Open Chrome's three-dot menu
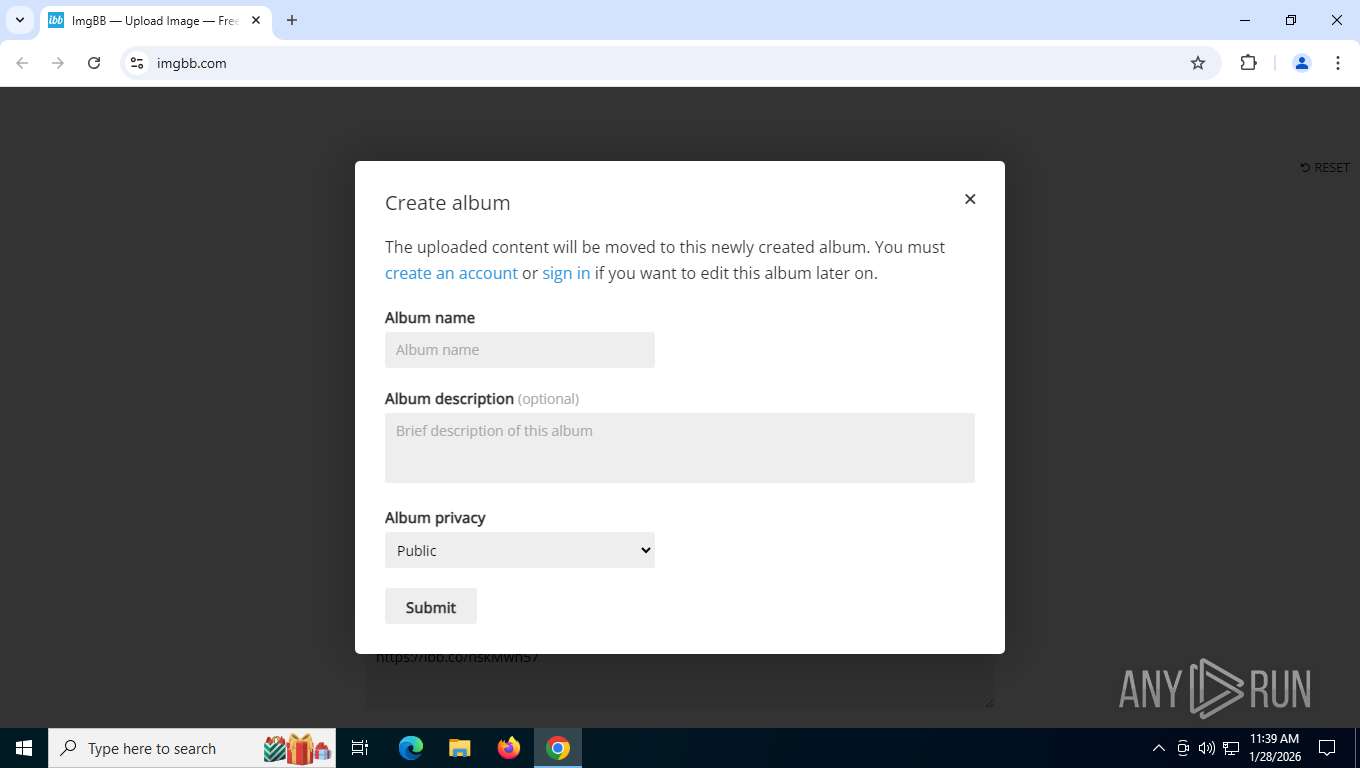 tap(1338, 63)
